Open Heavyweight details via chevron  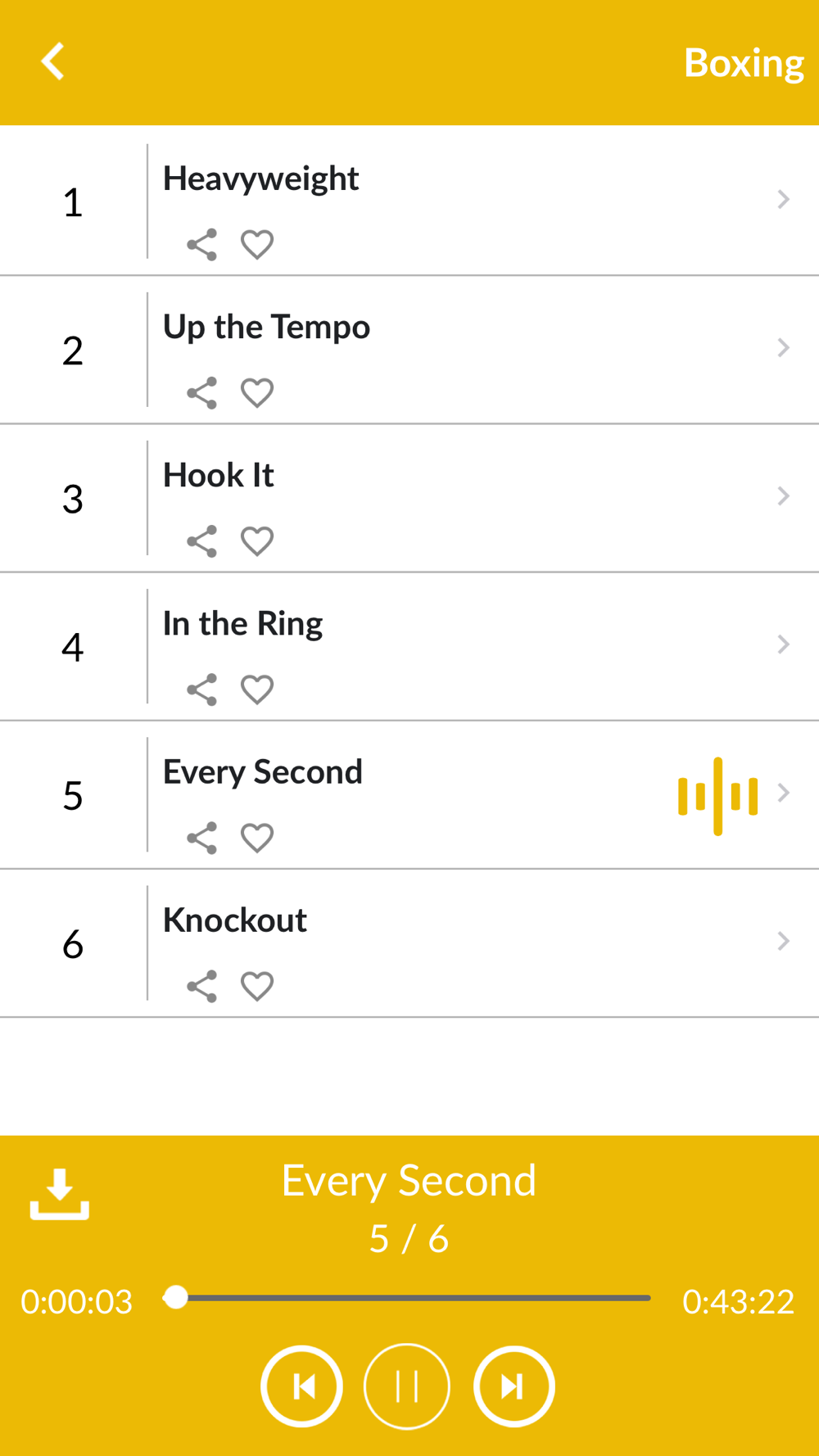(x=784, y=199)
